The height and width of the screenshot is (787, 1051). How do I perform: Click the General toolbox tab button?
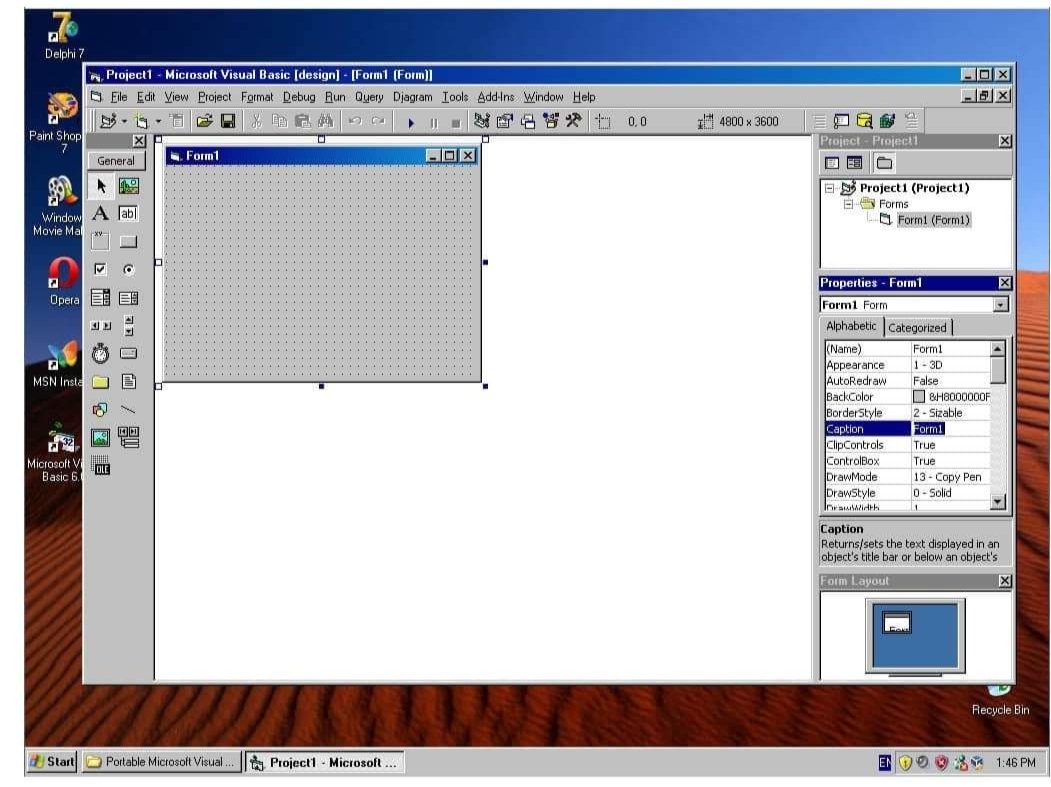coord(116,161)
